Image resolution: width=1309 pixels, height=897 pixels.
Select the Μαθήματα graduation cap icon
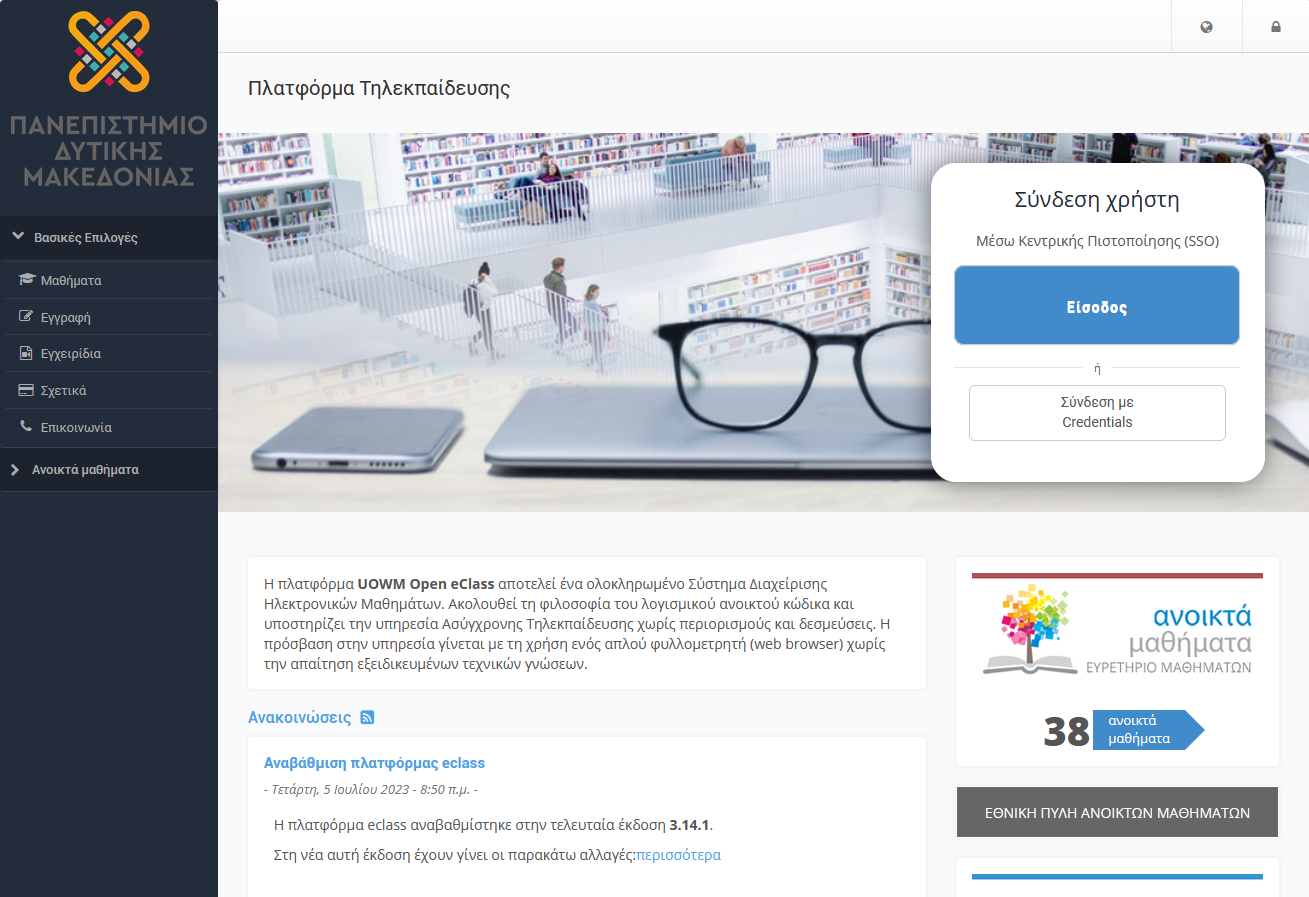click(27, 279)
